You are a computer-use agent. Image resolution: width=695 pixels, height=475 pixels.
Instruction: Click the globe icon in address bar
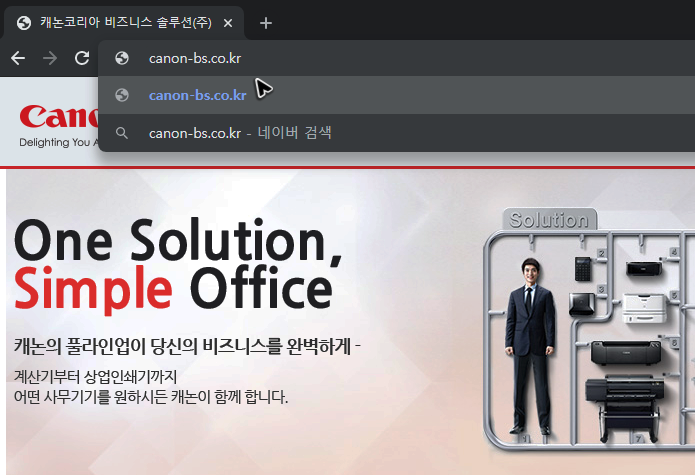pyautogui.click(x=122, y=58)
